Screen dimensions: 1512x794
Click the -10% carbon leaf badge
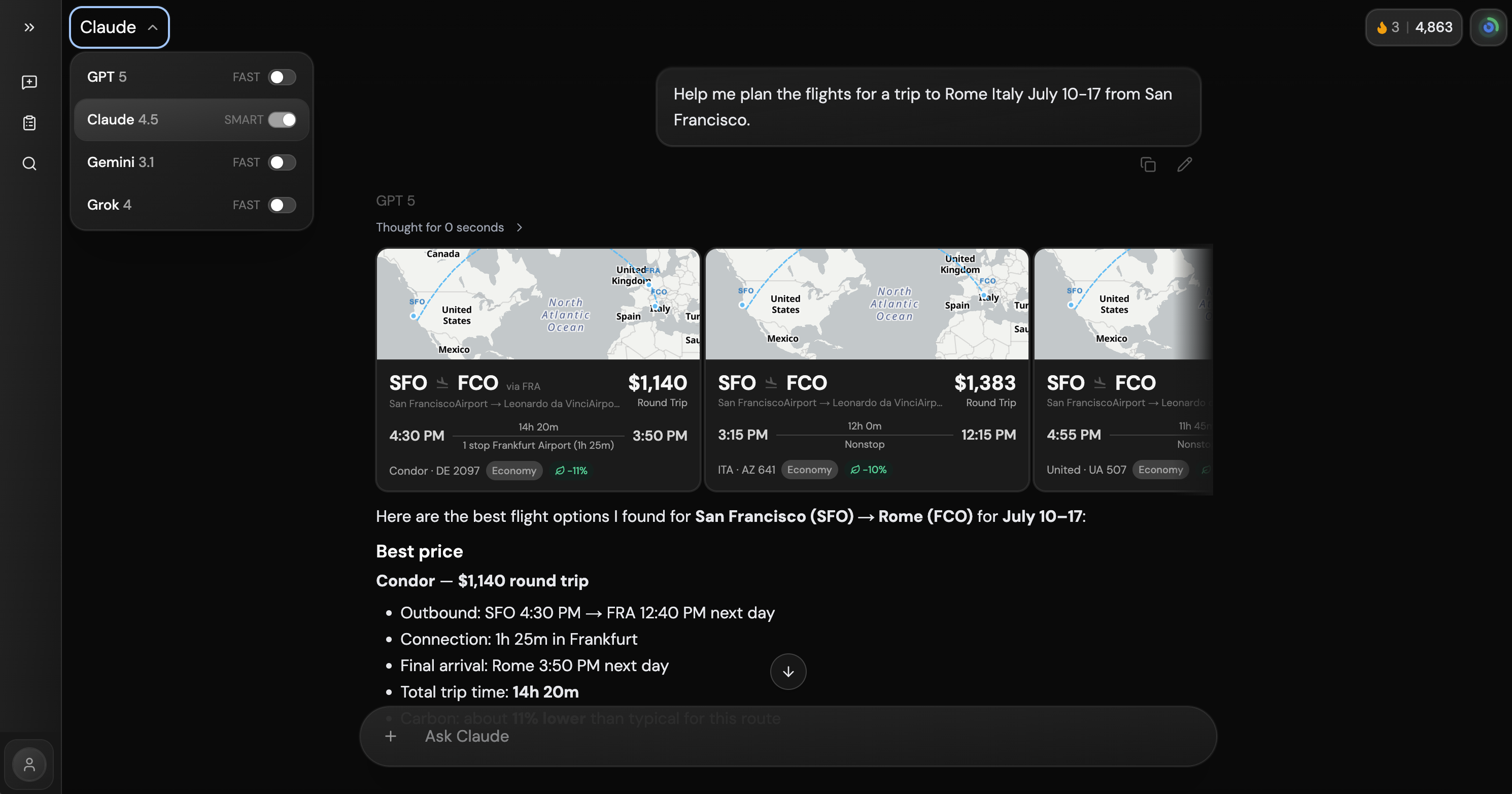point(869,469)
